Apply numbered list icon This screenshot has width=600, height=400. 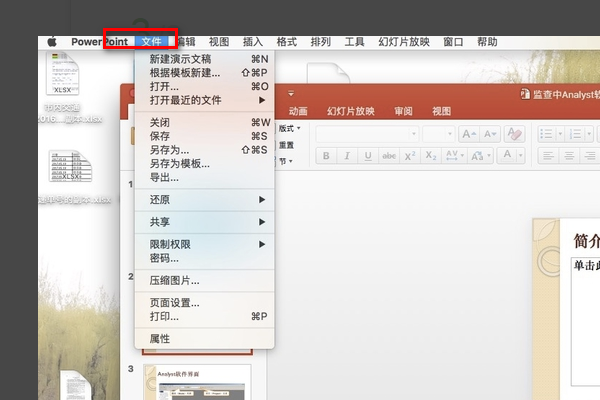tap(575, 134)
